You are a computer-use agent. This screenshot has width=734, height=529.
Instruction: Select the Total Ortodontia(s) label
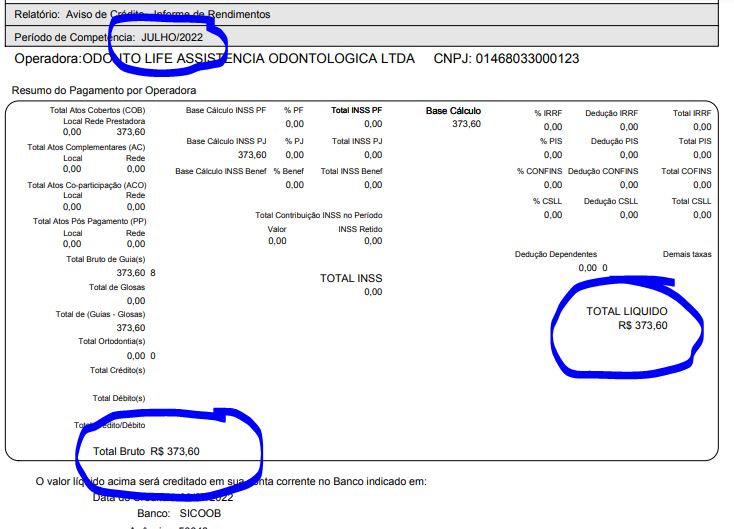pos(111,341)
